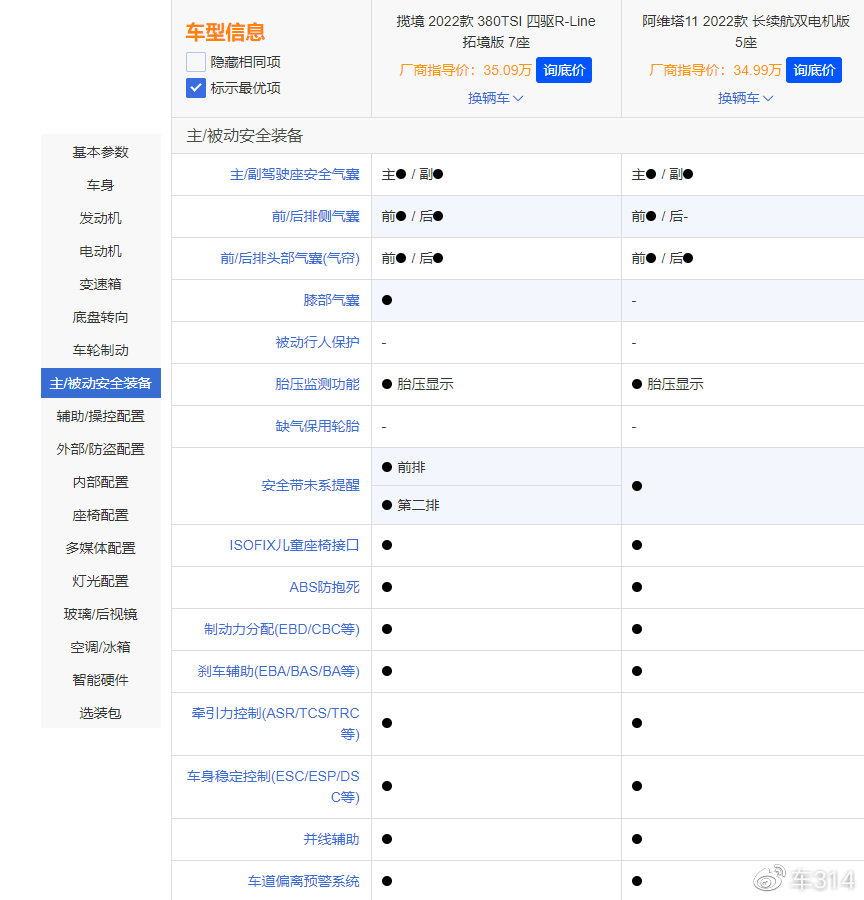This screenshot has width=864, height=900.
Task: Open 辅助/操控配置 sidebar item
Action: click(x=100, y=416)
